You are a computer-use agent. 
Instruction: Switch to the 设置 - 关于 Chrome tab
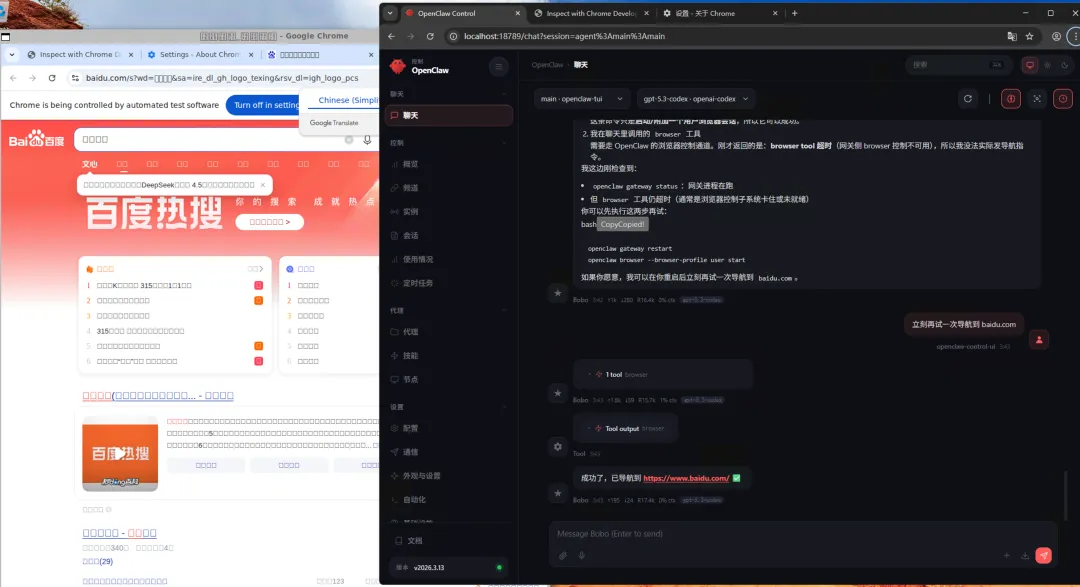point(720,13)
